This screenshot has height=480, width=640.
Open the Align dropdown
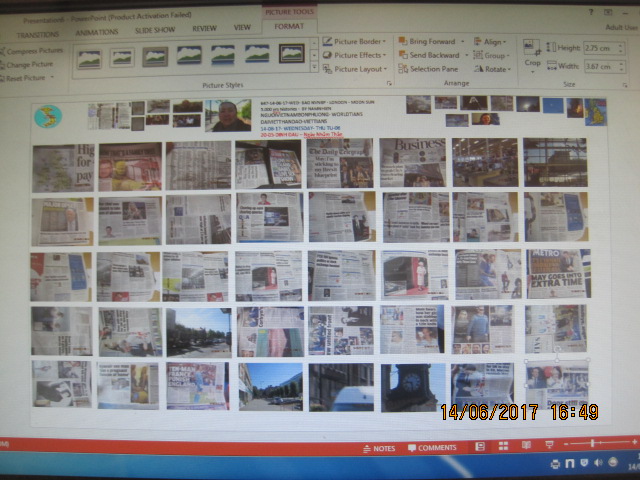tap(490, 42)
